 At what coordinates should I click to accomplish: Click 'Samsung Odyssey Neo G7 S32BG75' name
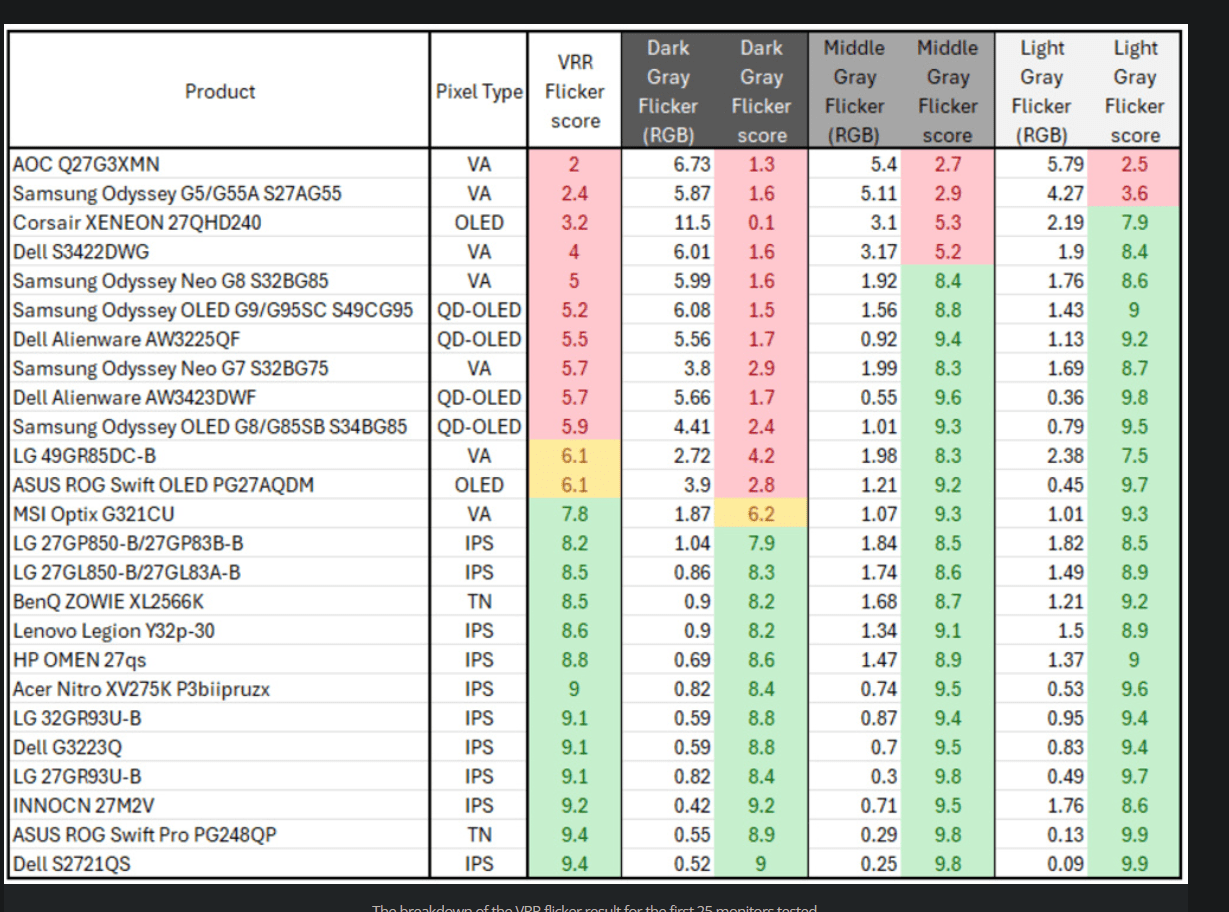170,369
